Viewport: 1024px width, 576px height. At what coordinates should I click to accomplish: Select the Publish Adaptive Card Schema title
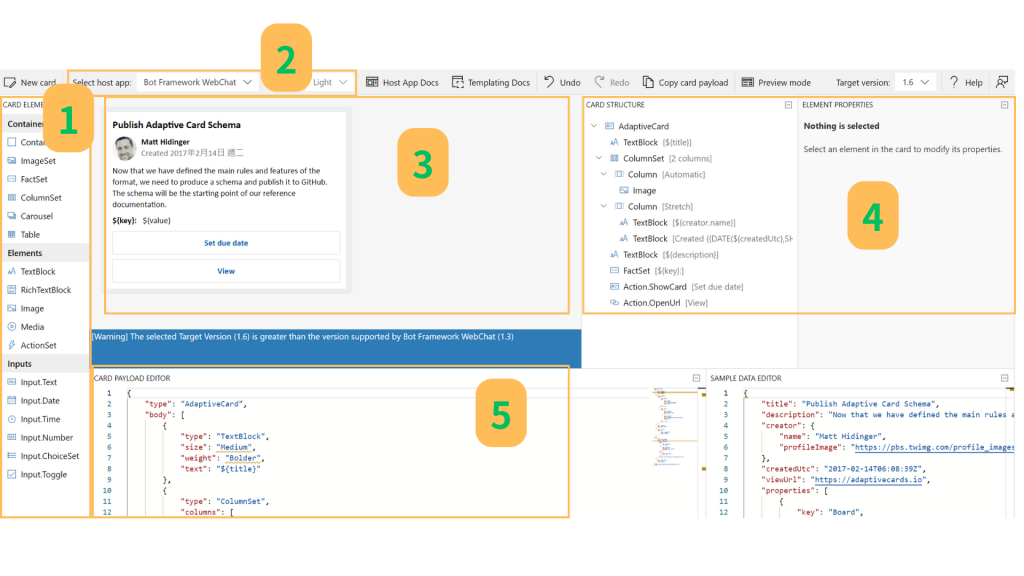(x=176, y=125)
